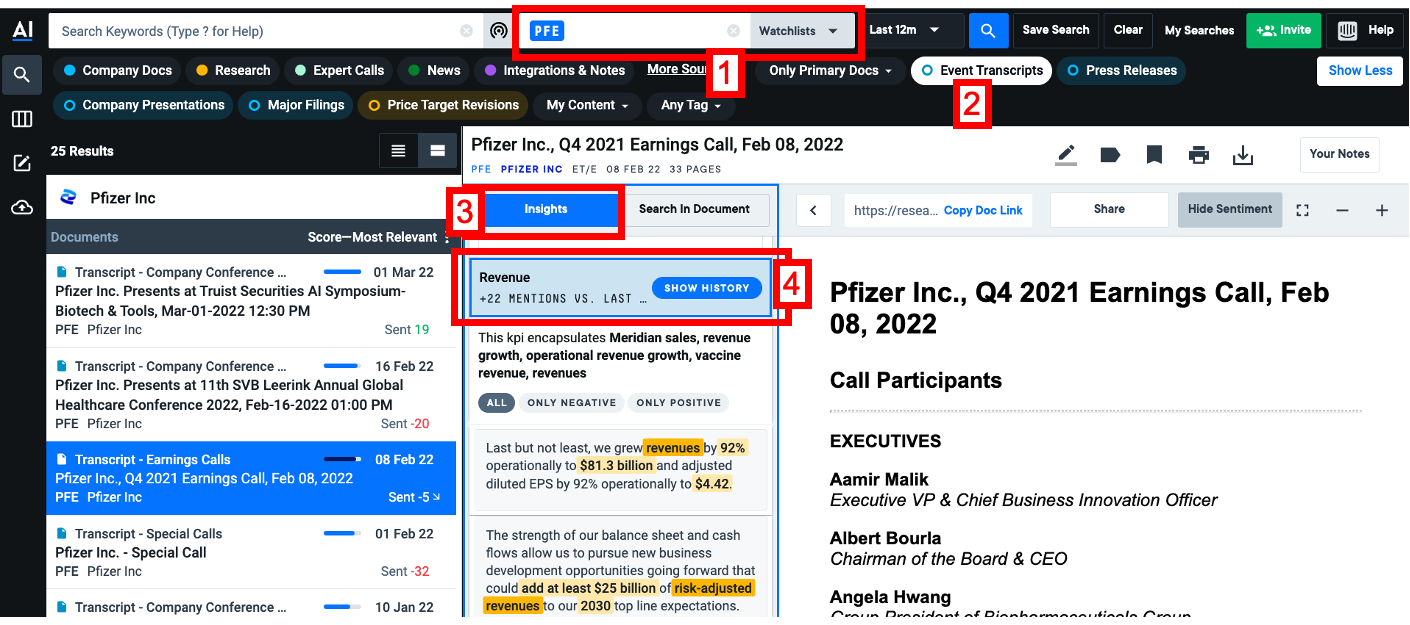This screenshot has width=1410, height=625.
Task: Click the document icon on the Truist transcript row
Action: (x=61, y=272)
